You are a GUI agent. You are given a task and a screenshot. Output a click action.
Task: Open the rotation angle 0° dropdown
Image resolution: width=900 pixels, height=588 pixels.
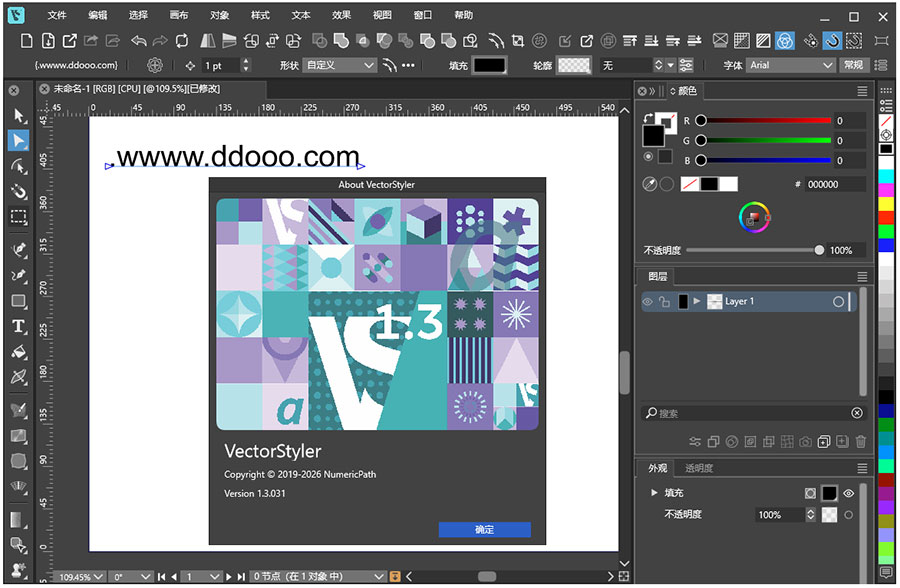click(x=132, y=577)
